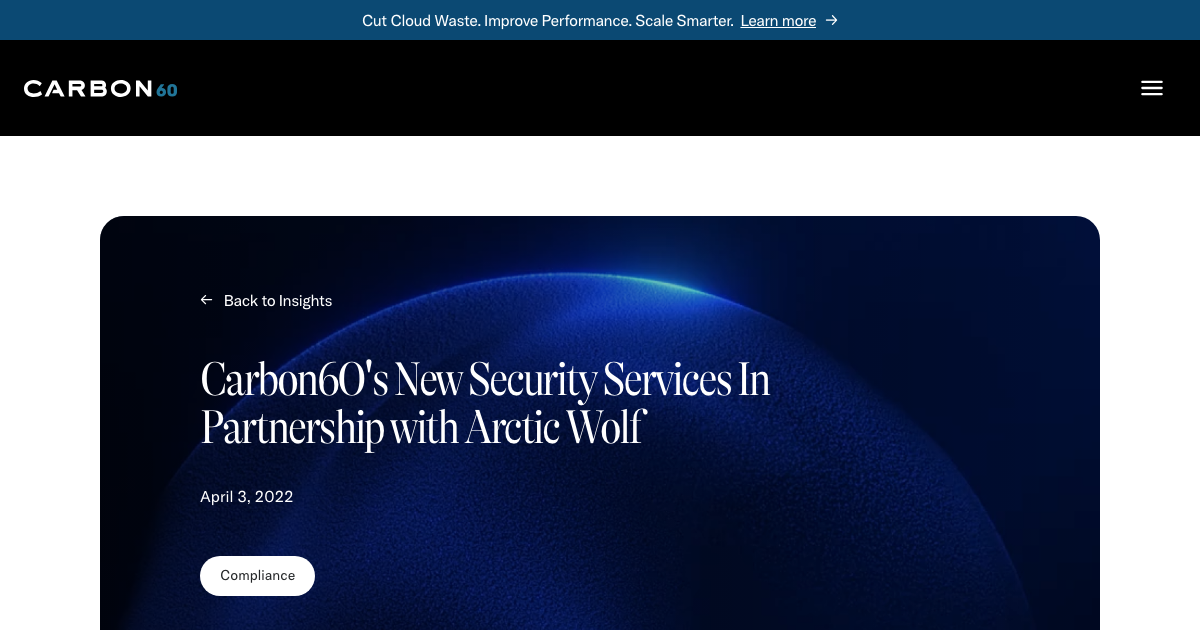Viewport: 1200px width, 630px height.
Task: Click the arrow next to Learn more
Action: click(831, 20)
